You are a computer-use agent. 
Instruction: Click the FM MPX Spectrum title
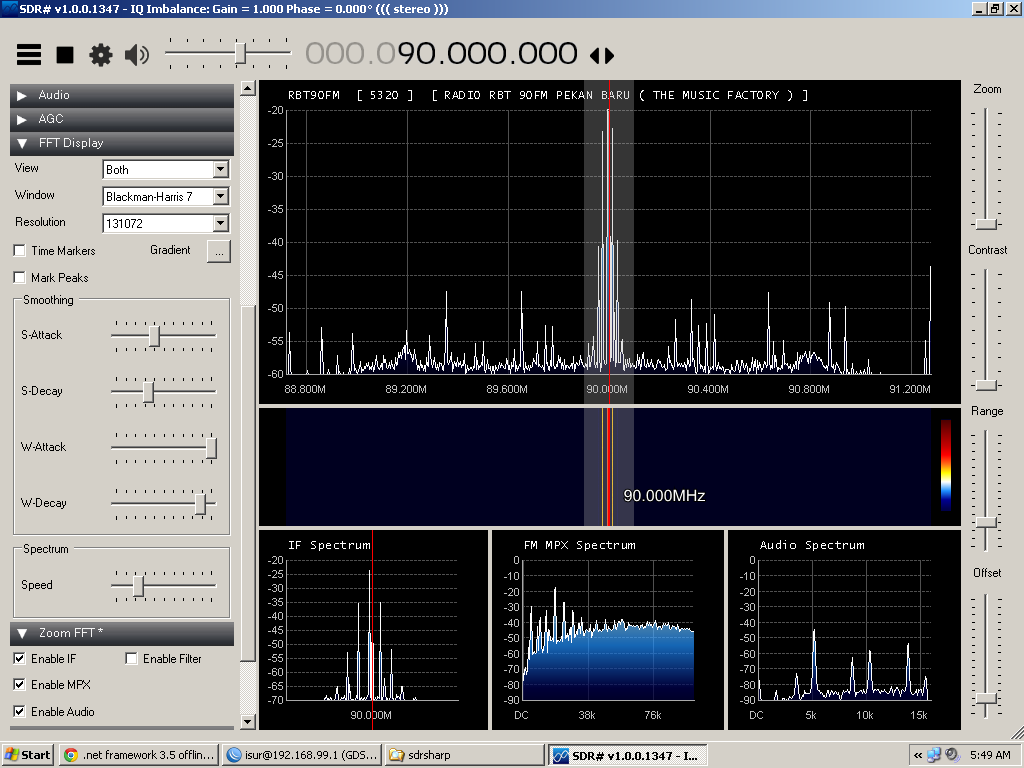(579, 545)
